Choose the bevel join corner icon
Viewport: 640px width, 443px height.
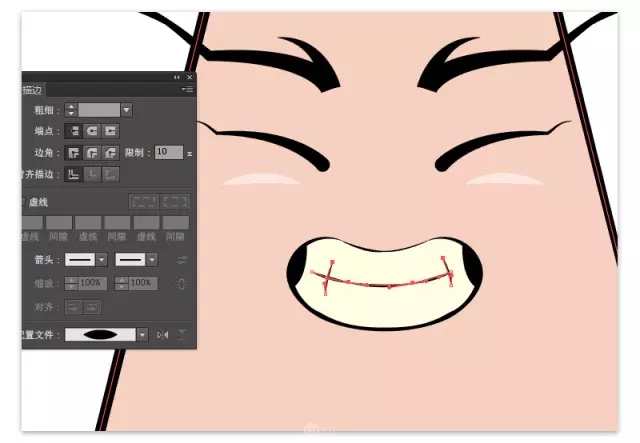tap(110, 153)
